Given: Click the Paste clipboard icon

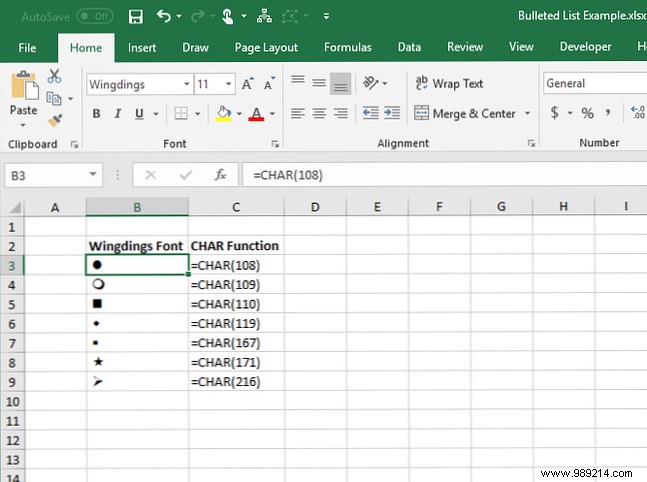Looking at the screenshot, I should click(24, 86).
